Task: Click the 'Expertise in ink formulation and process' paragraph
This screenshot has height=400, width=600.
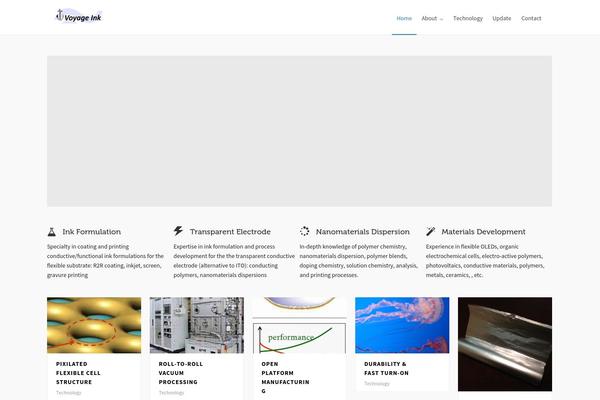Action: 234,261
